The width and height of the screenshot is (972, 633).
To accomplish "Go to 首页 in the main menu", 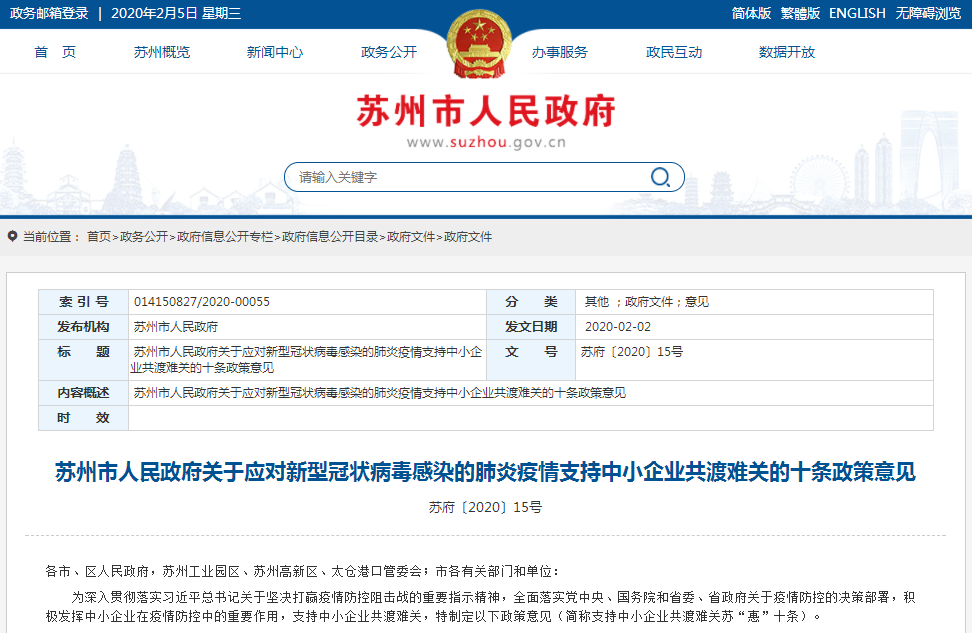I will pyautogui.click(x=55, y=52).
